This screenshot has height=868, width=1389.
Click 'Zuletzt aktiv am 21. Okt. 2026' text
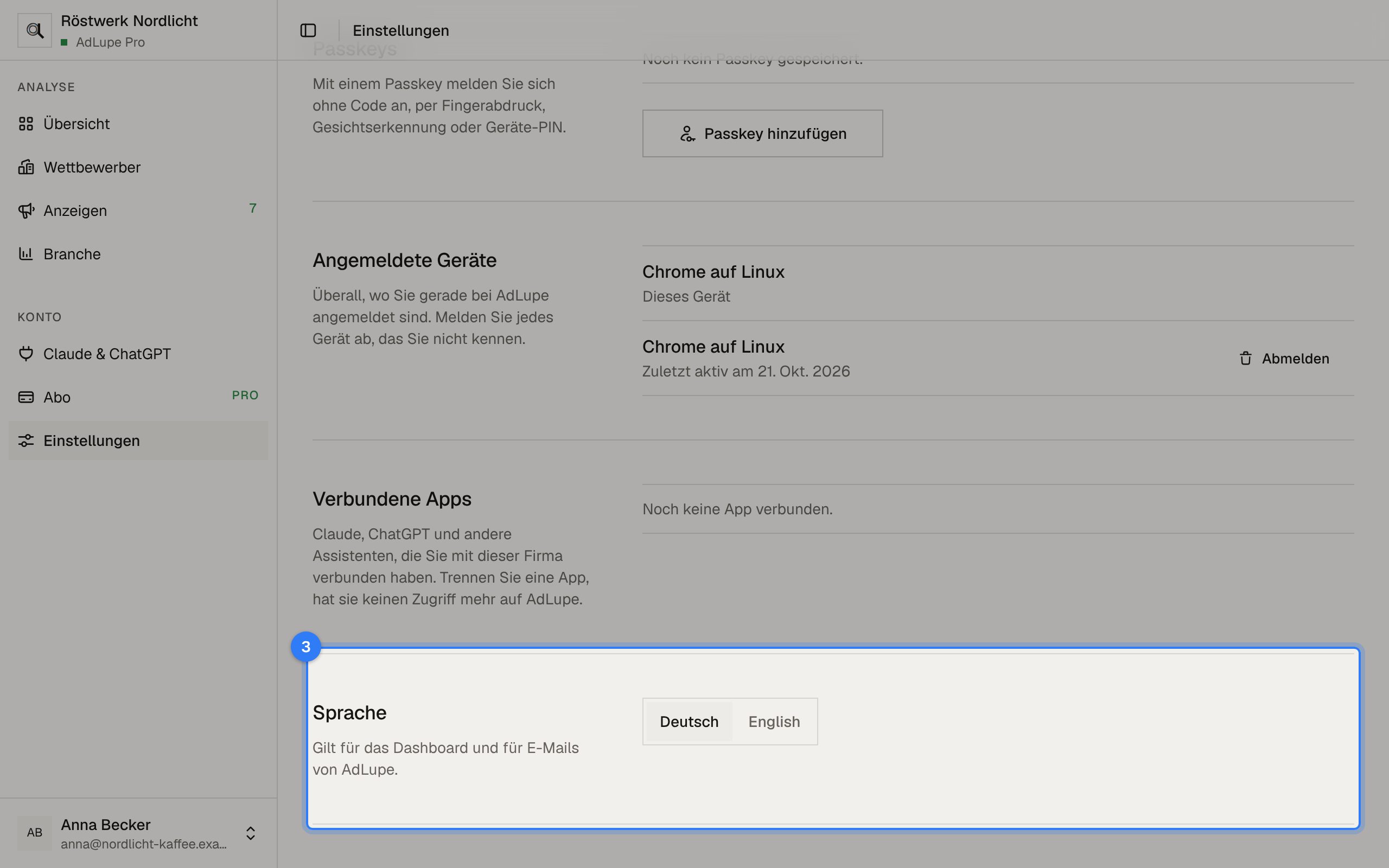tap(746, 372)
